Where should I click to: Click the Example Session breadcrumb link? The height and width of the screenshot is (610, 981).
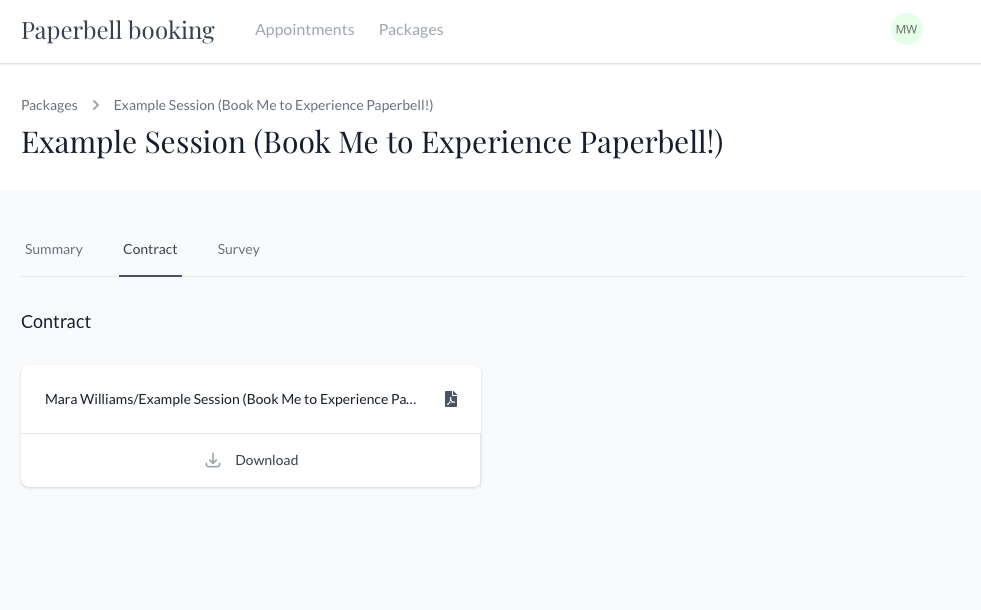(x=273, y=105)
